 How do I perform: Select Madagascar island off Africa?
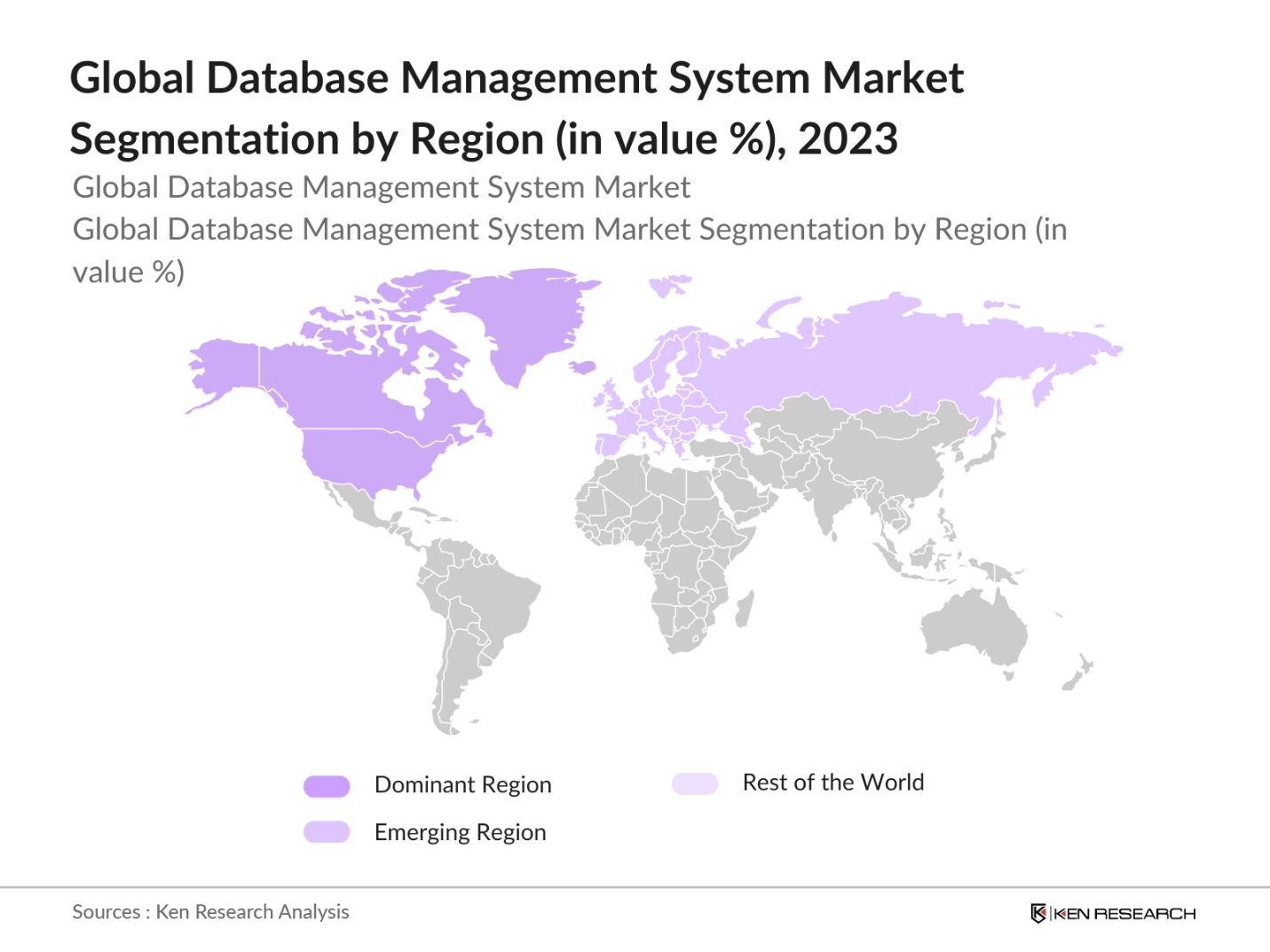click(x=746, y=610)
